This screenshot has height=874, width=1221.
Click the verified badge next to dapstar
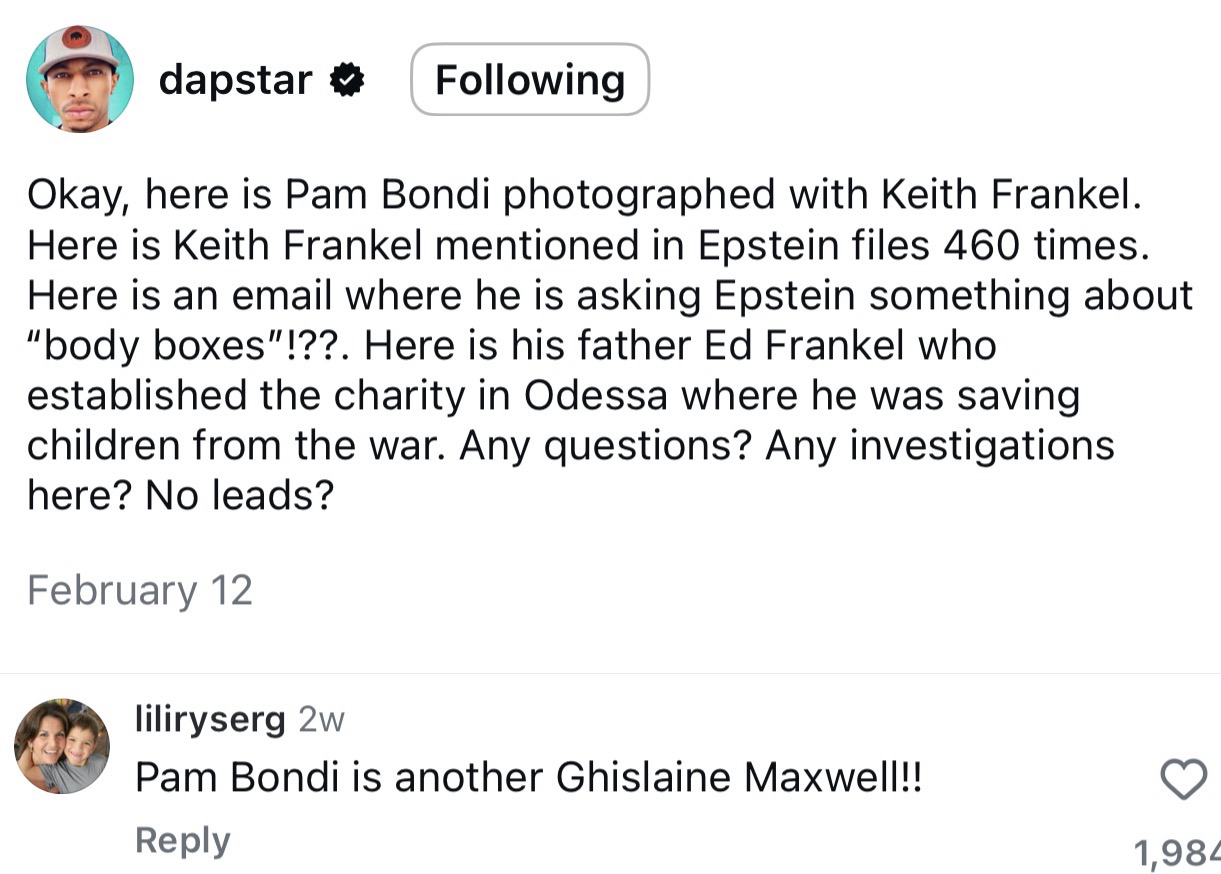347,80
